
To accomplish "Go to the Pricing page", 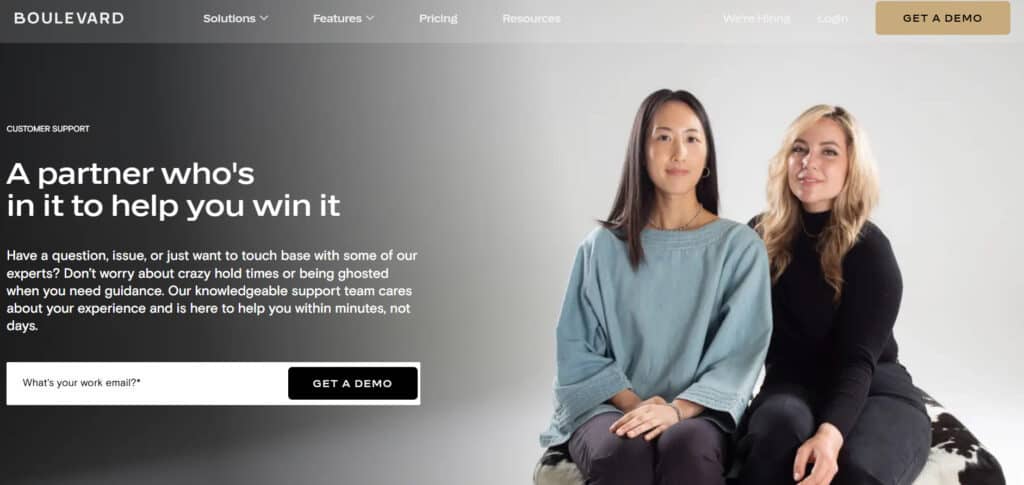I will tap(438, 18).
